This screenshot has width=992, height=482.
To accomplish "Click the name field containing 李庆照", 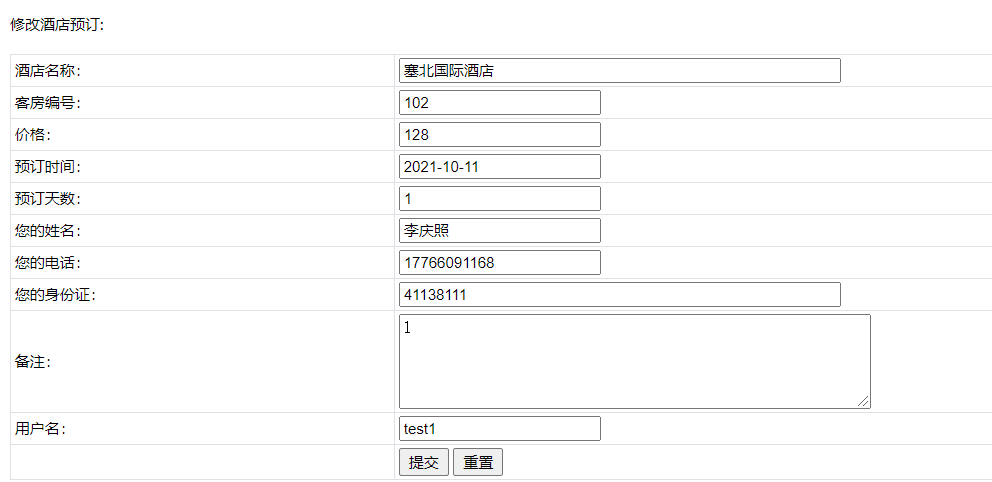I will 499,231.
